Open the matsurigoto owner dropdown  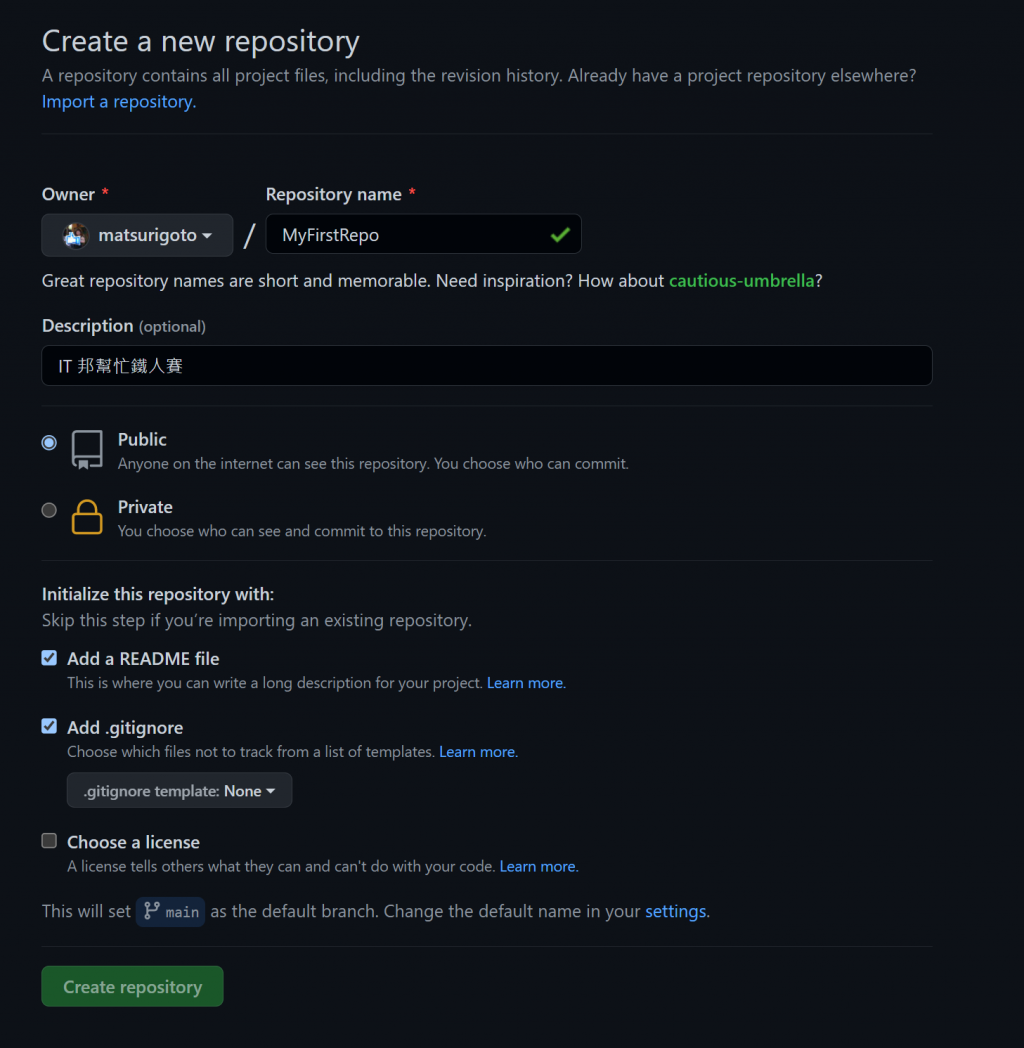click(x=138, y=235)
